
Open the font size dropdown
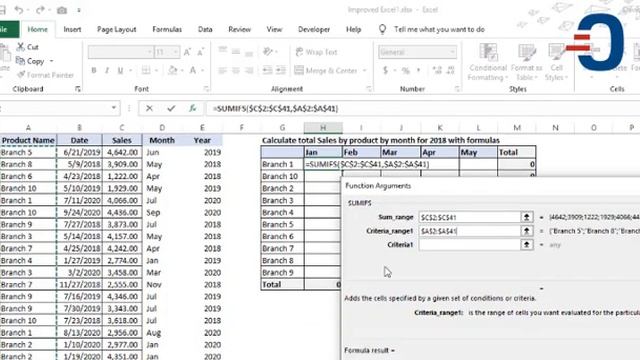click(176, 52)
